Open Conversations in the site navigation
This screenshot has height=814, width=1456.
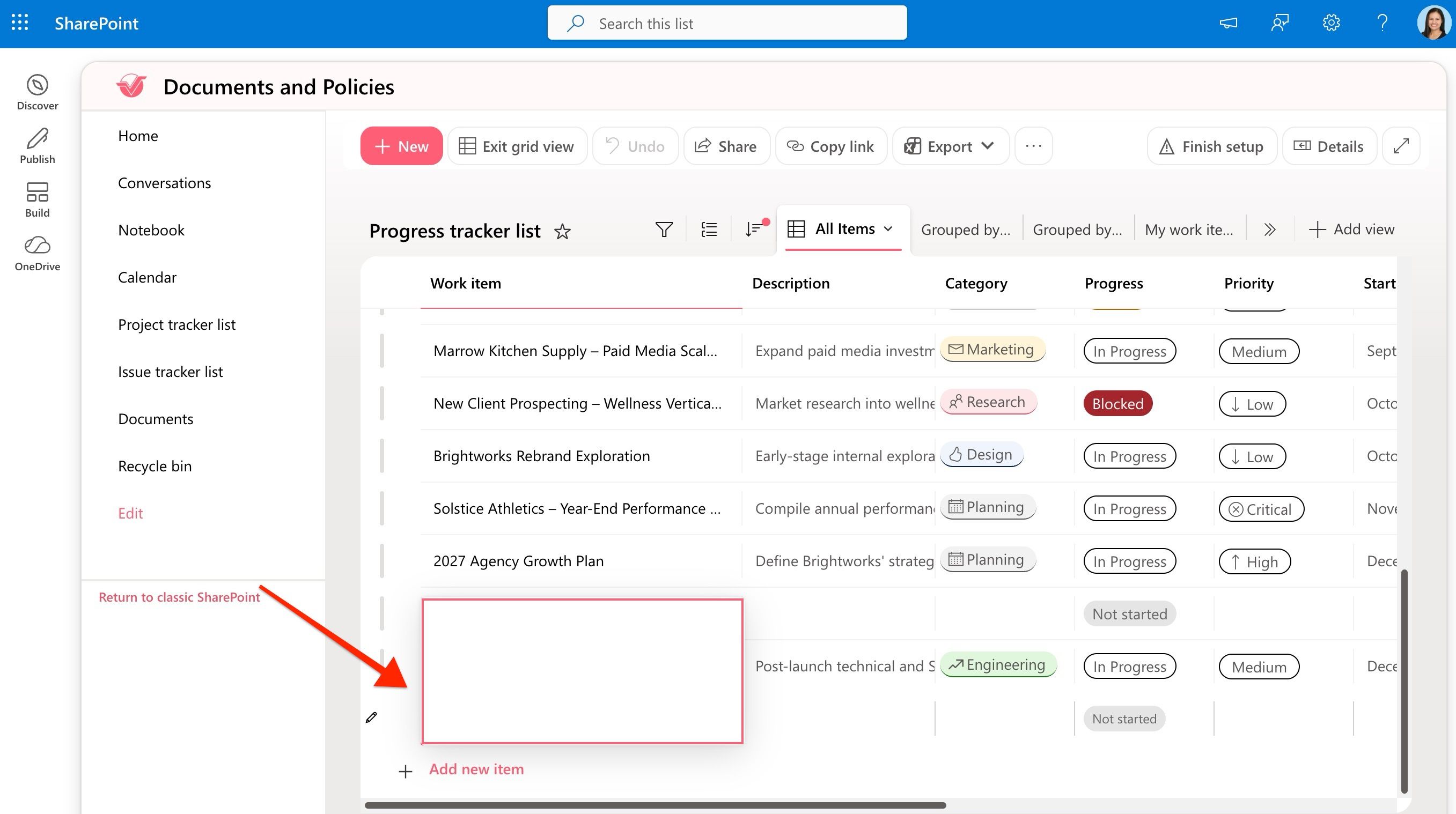[x=164, y=183]
